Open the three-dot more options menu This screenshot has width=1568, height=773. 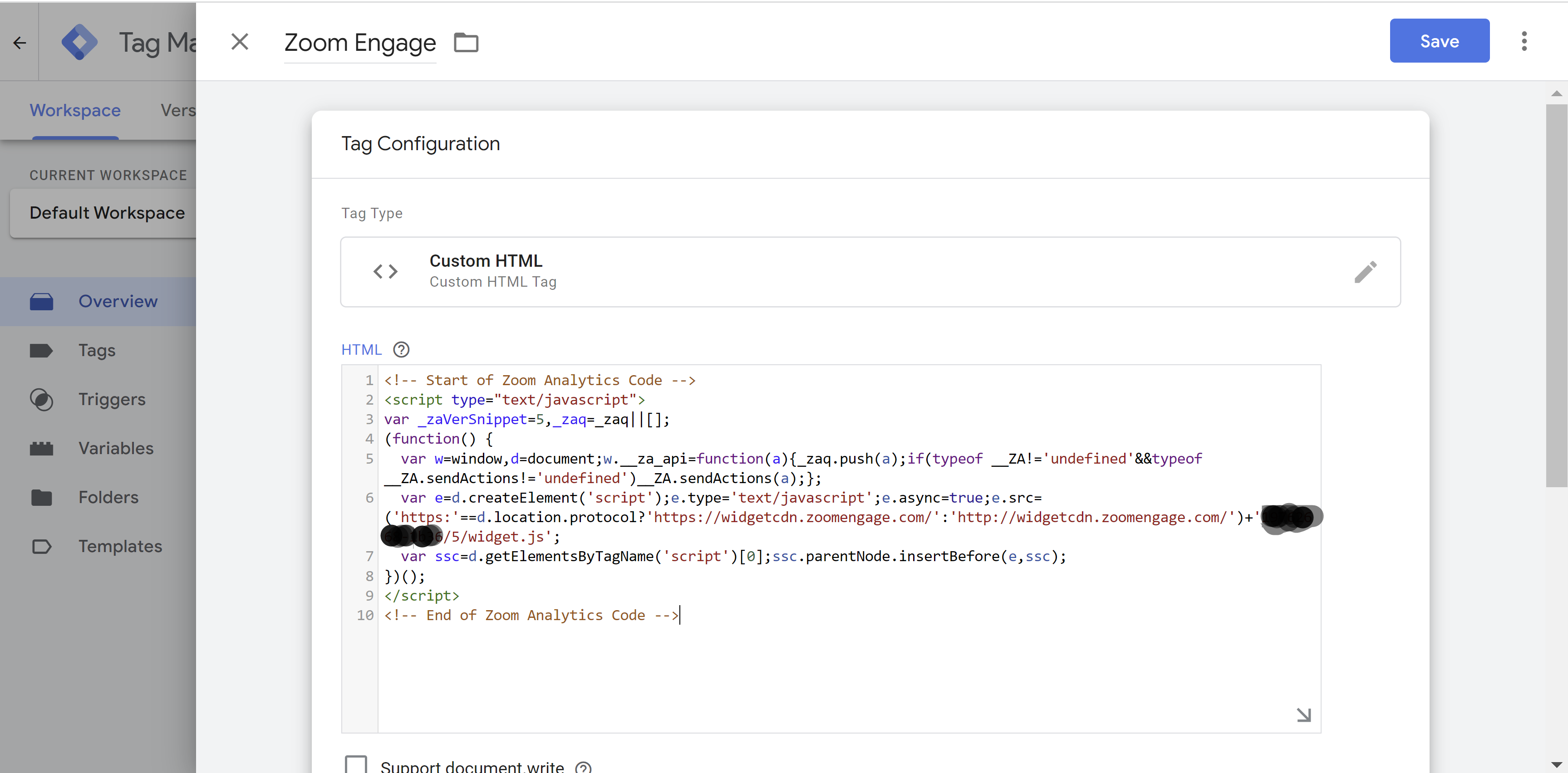[x=1524, y=41]
